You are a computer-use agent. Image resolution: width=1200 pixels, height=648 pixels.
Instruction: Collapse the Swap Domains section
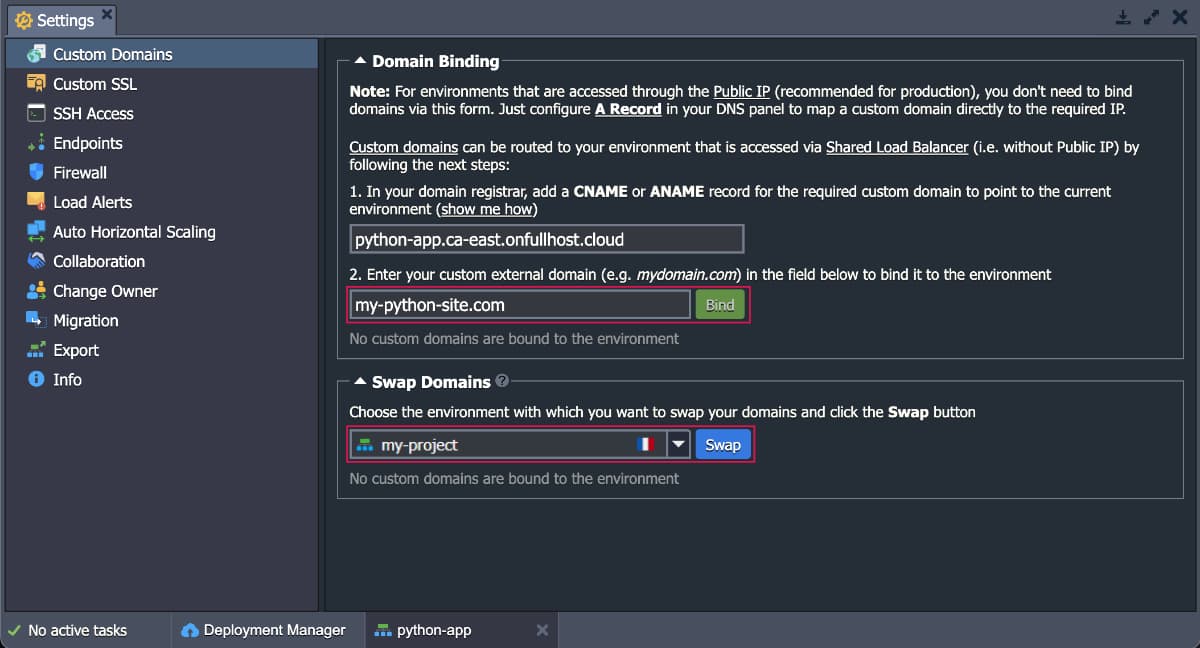click(x=361, y=382)
